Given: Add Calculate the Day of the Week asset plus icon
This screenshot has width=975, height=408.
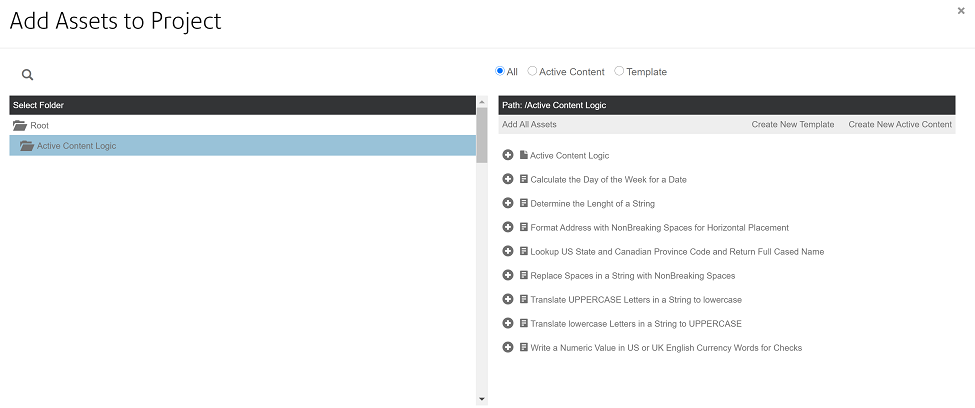Looking at the screenshot, I should tap(507, 179).
